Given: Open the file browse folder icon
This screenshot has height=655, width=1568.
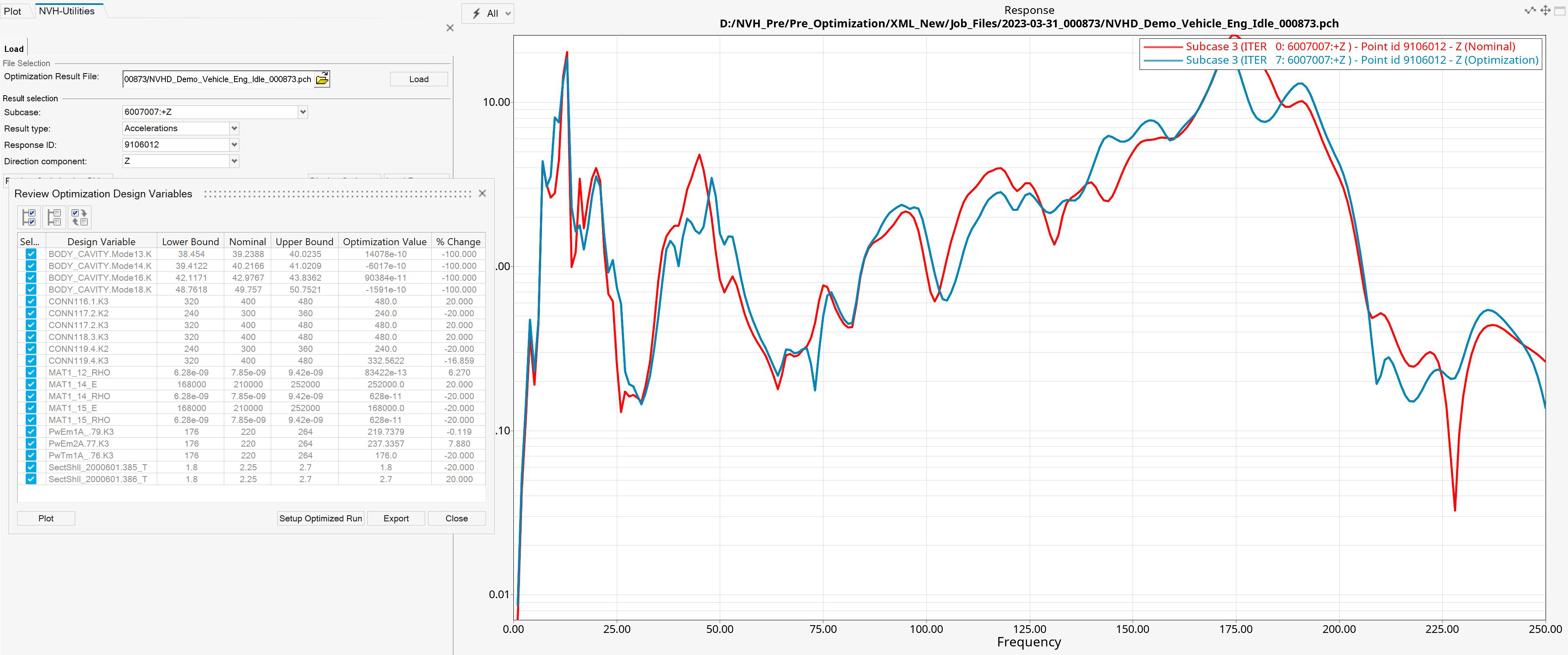Looking at the screenshot, I should click(322, 79).
